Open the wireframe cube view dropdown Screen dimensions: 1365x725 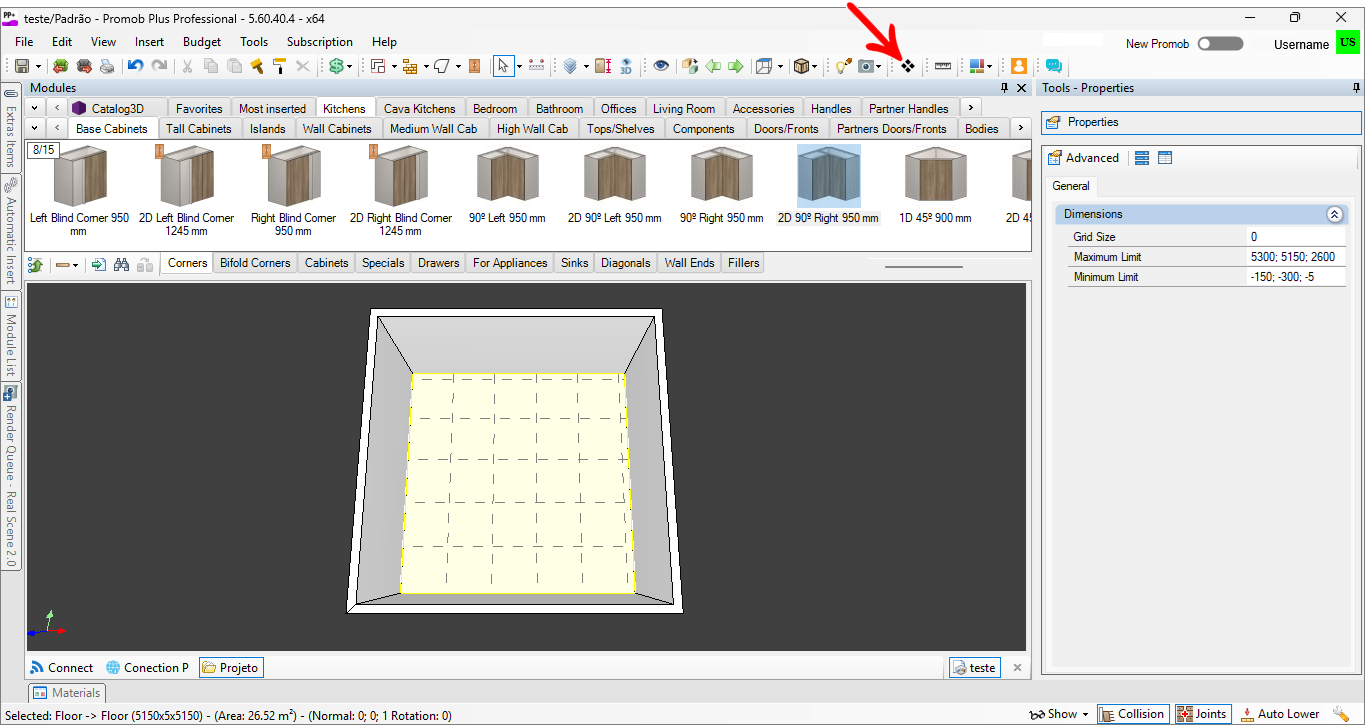coord(781,66)
